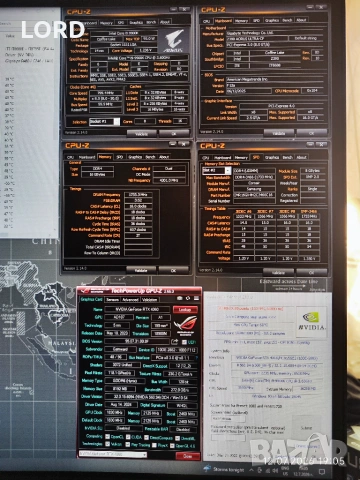Image resolution: width=360 pixels, height=480 pixels.
Task: Click the DRAM Manuf. field showing Samsung
Action: click(x=254, y=189)
